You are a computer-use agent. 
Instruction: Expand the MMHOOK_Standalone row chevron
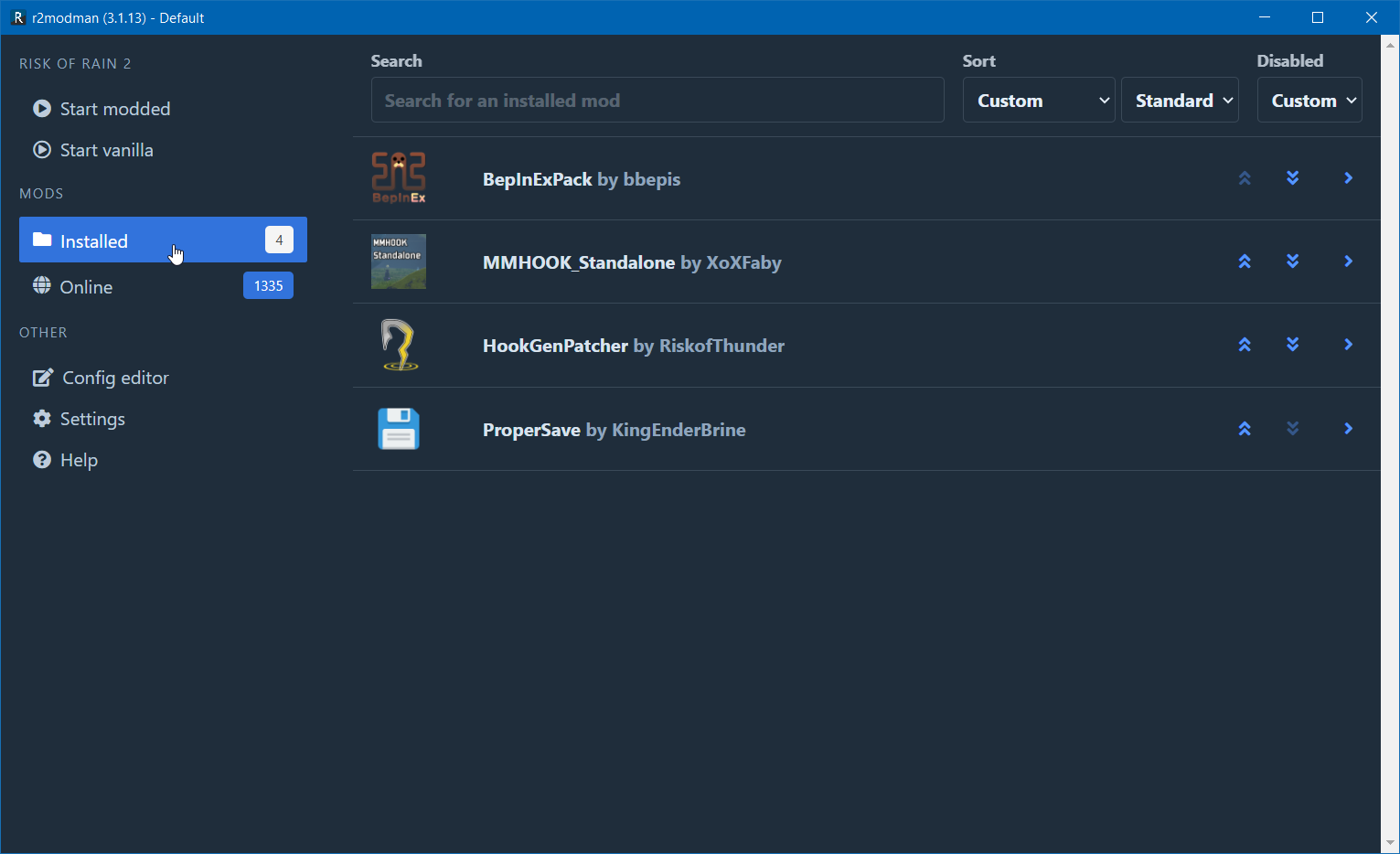[1349, 262]
